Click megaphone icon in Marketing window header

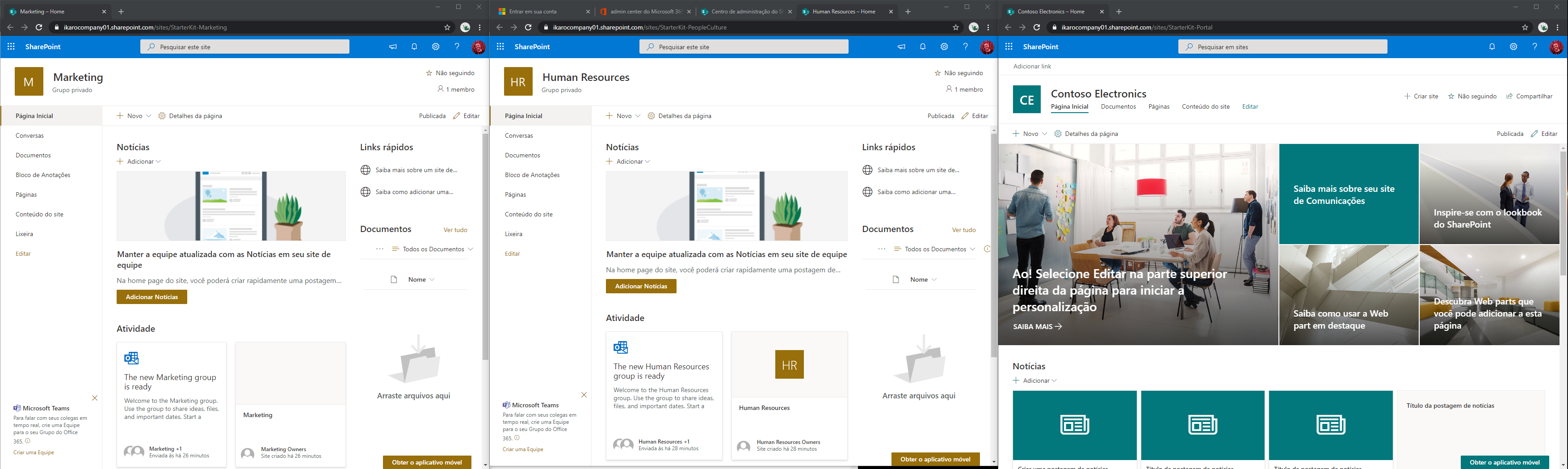393,47
